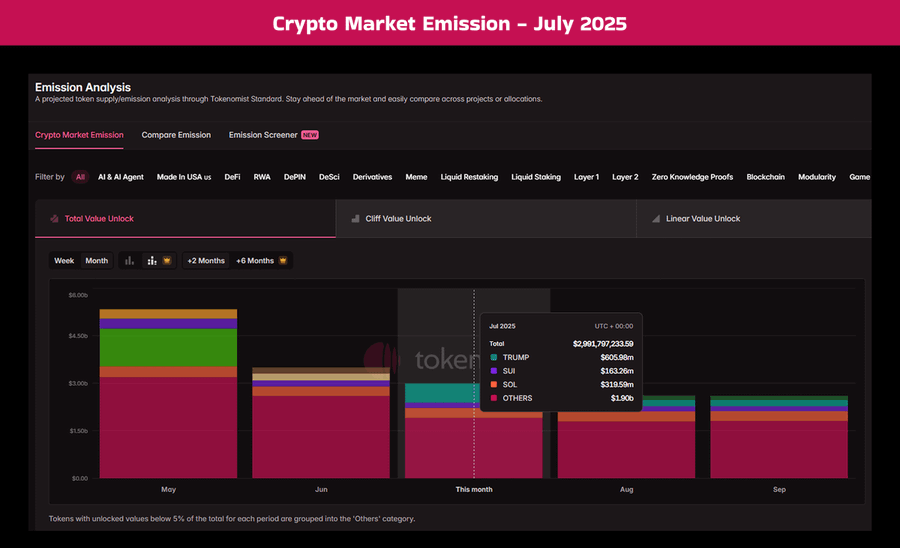
Task: Filter by DeFi category
Action: point(232,177)
